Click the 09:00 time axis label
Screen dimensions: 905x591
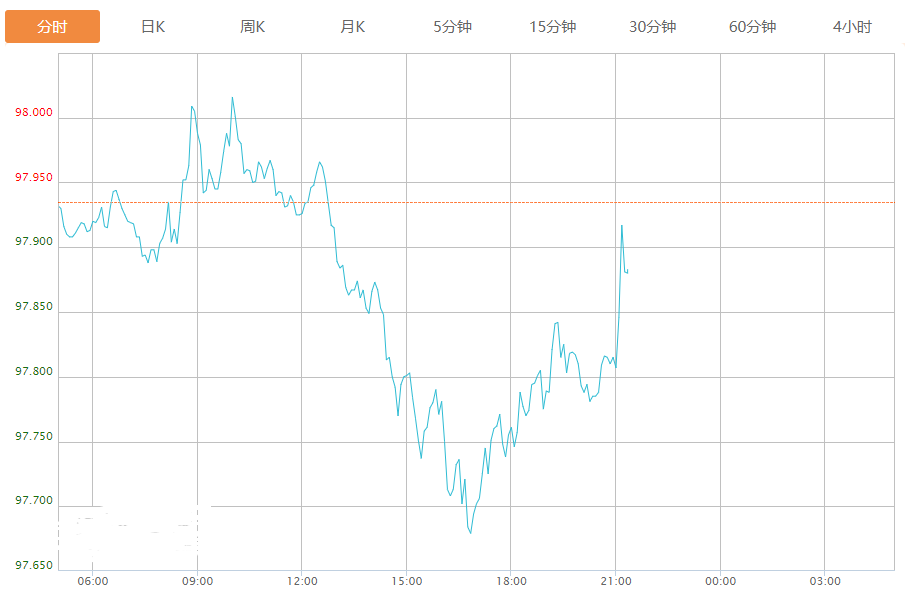pos(197,581)
